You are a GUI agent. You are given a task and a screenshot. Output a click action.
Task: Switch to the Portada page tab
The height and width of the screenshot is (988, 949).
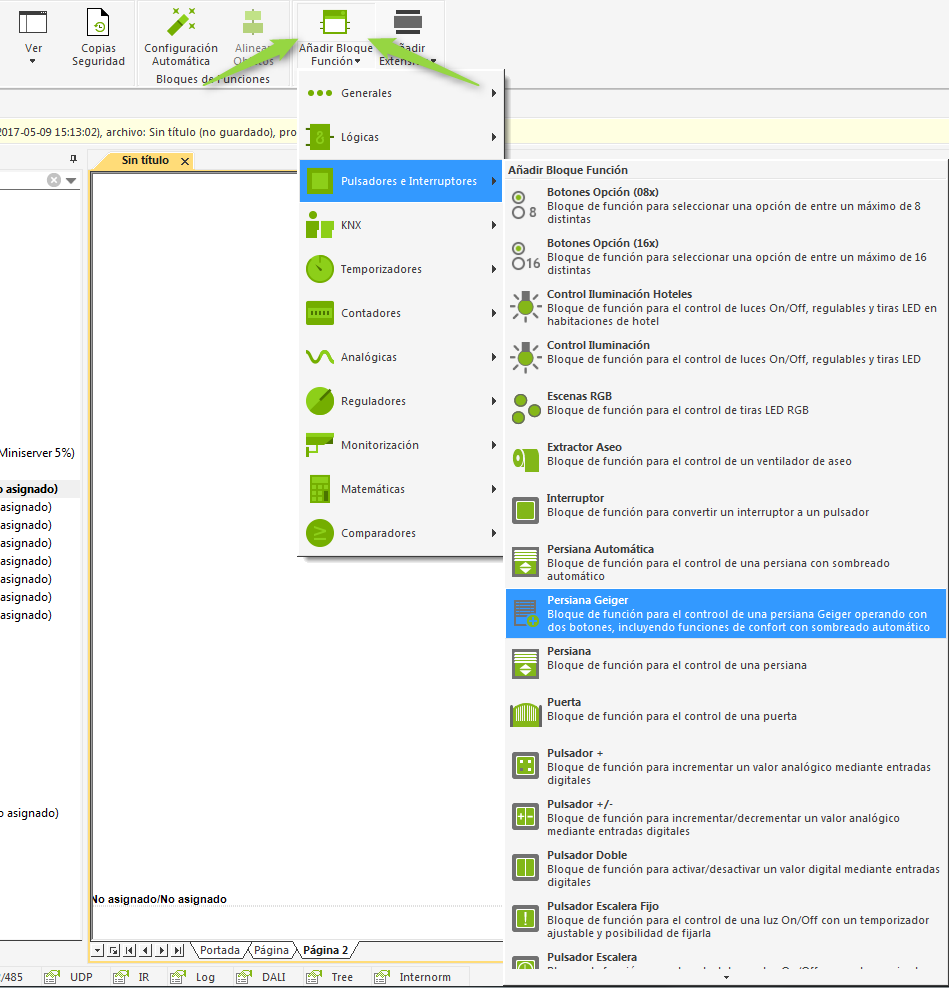coord(220,950)
